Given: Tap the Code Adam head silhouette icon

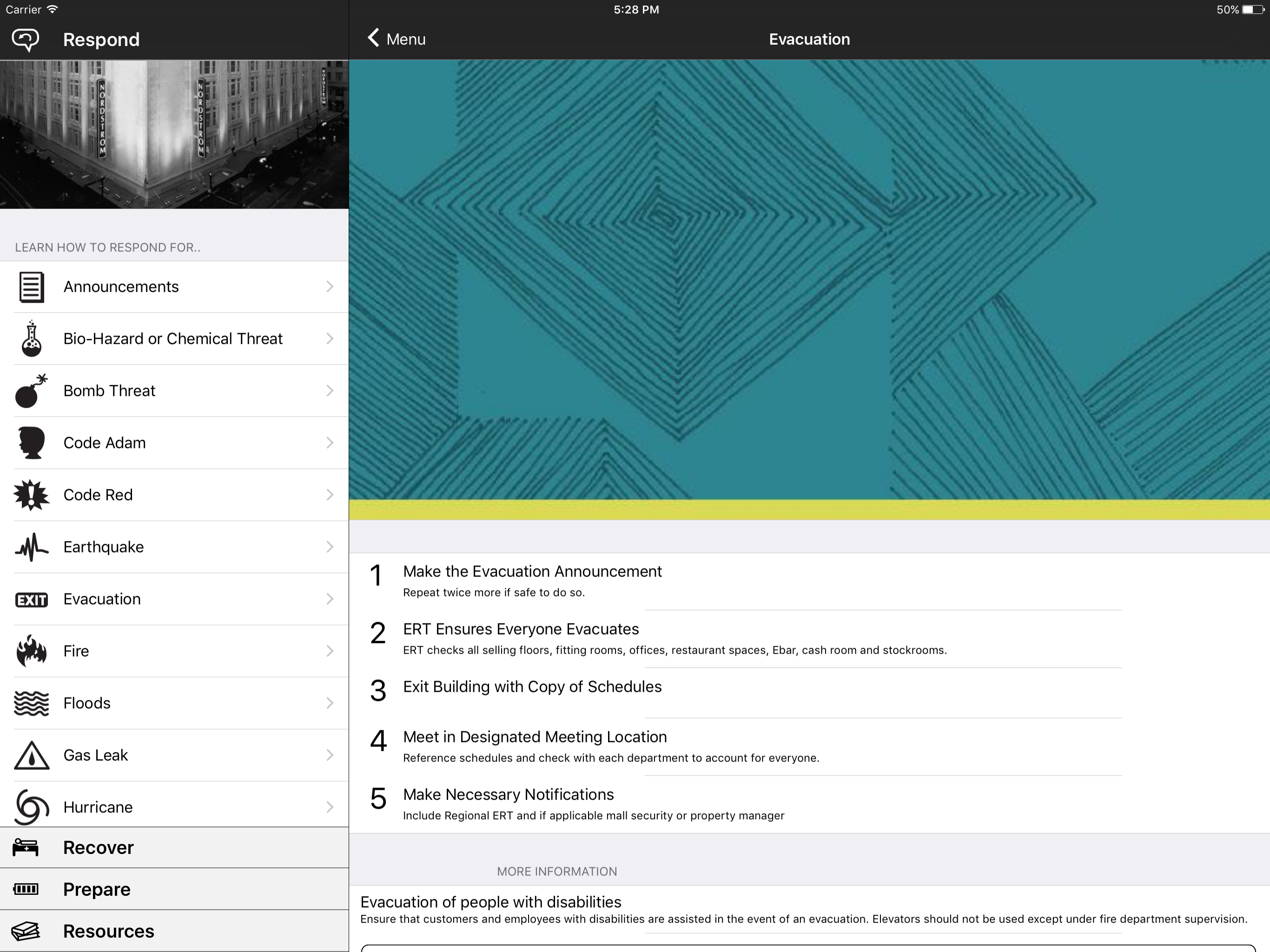Looking at the screenshot, I should tap(31, 443).
